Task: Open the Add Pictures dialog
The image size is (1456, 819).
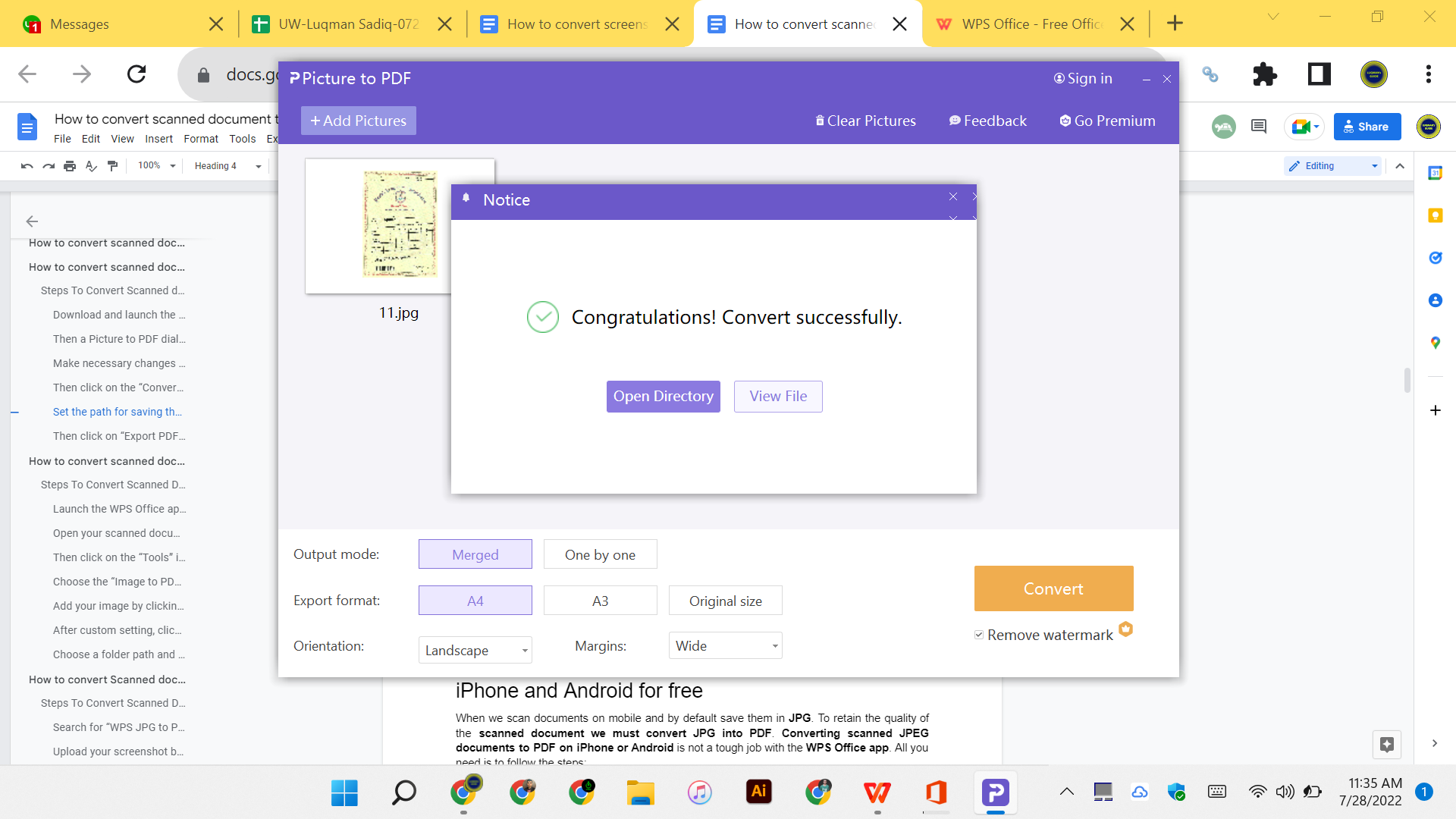Action: (357, 121)
